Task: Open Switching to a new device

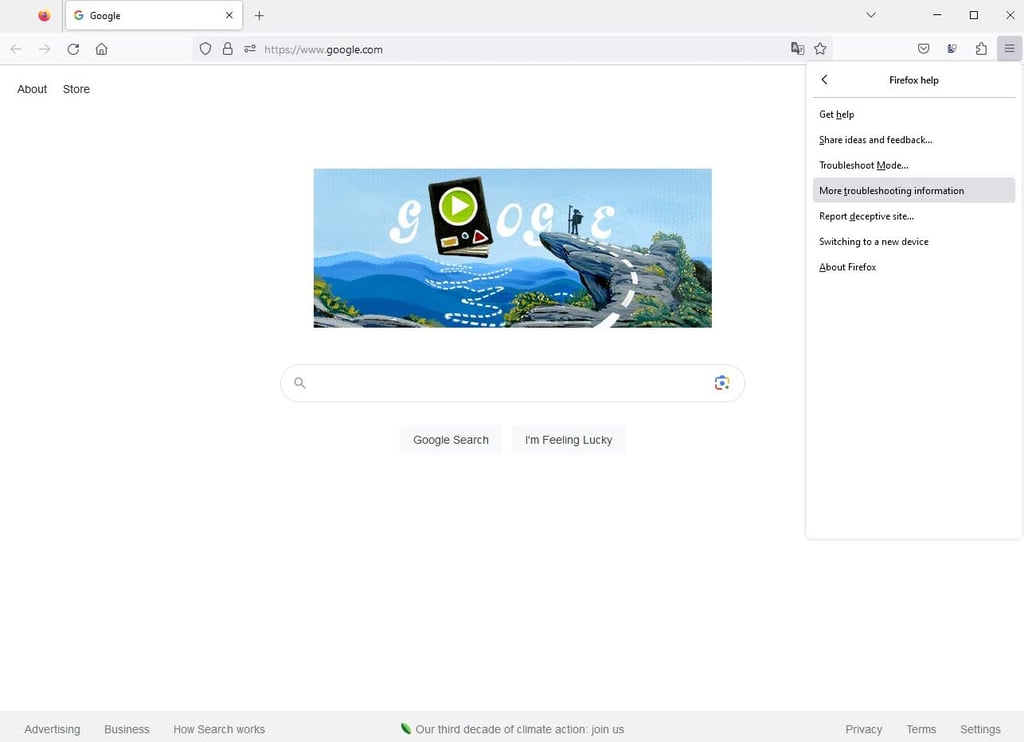Action: (914, 242)
